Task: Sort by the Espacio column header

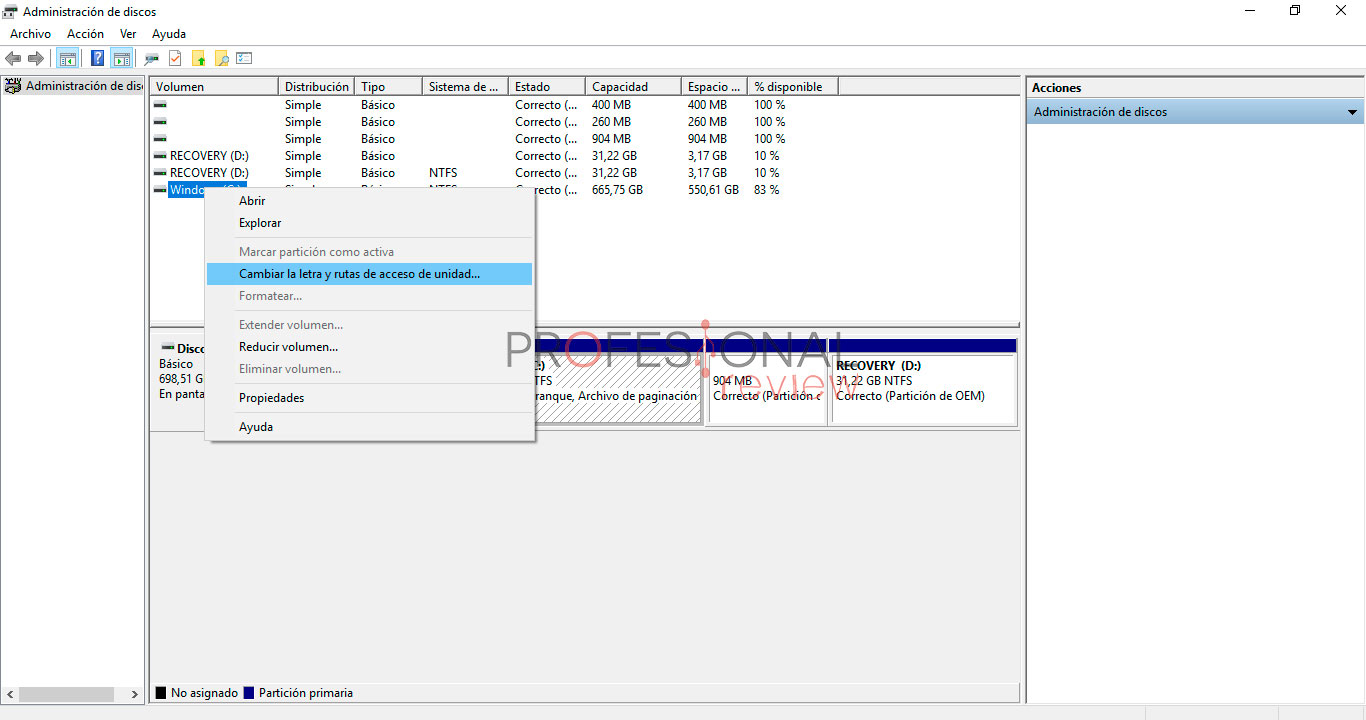Action: coord(715,87)
